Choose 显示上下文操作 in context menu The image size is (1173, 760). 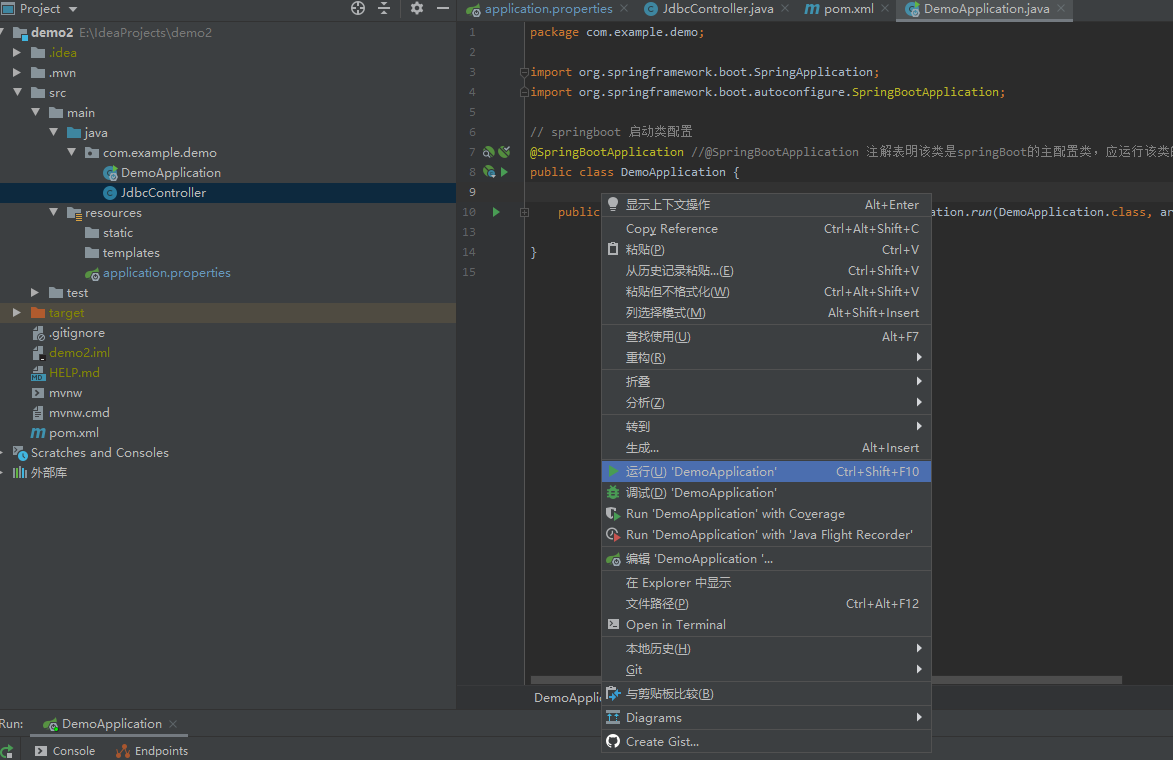click(766, 204)
